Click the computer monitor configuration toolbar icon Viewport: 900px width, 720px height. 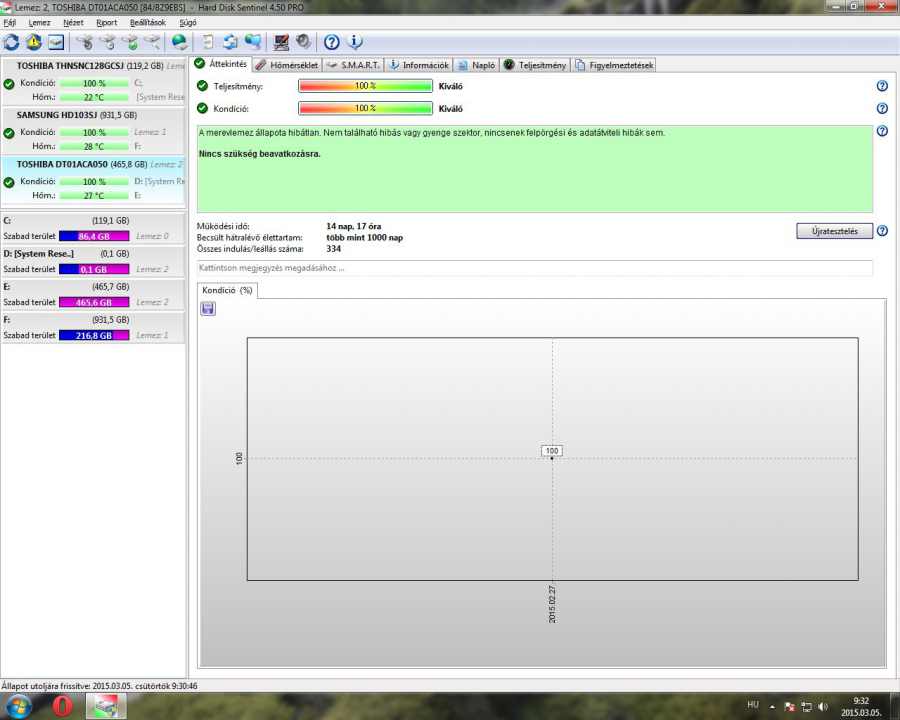pos(281,42)
